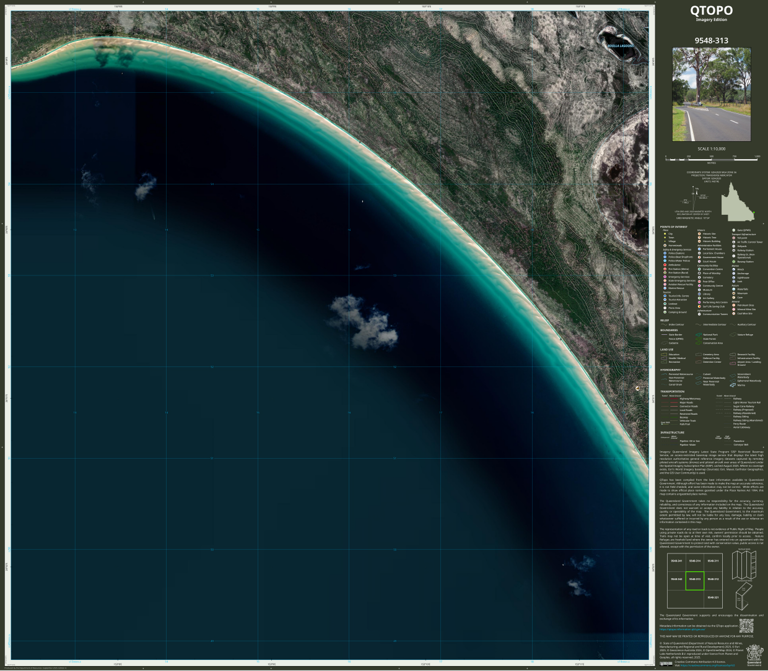Click the green highlighted current sheet index cell
This screenshot has height=671, width=768.
point(695,581)
